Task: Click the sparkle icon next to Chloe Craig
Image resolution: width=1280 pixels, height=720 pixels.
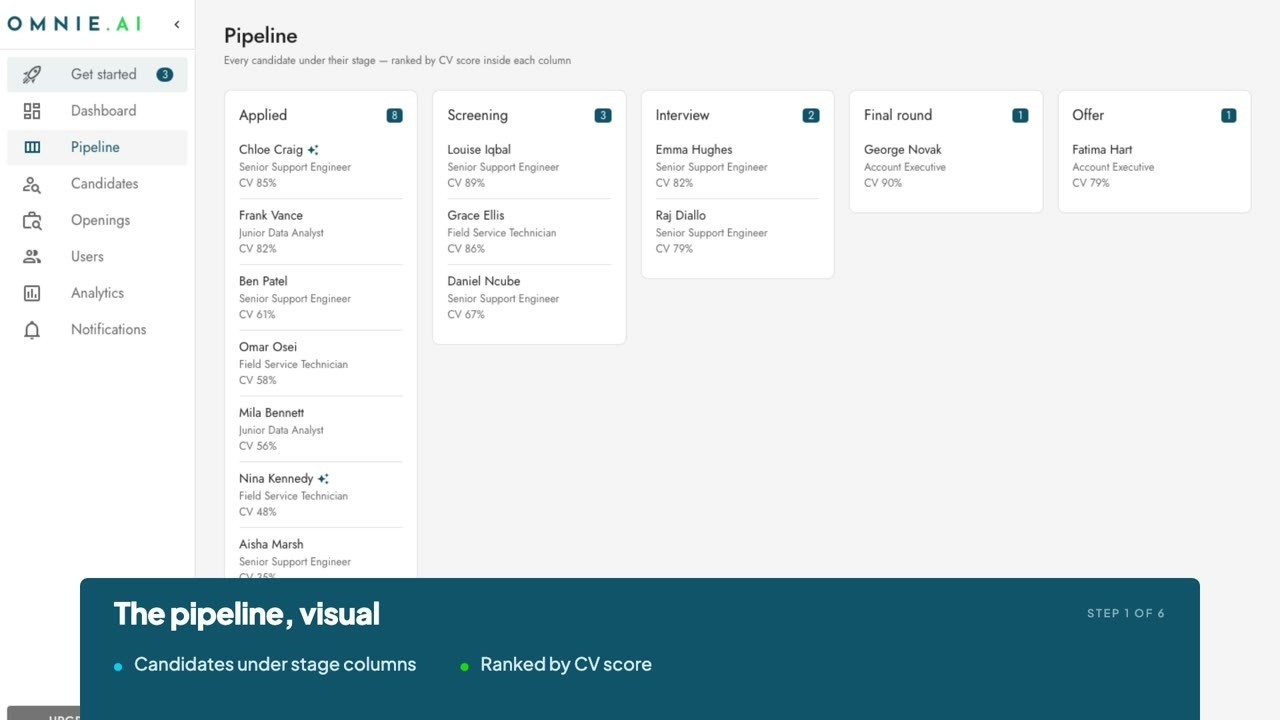Action: 313,150
